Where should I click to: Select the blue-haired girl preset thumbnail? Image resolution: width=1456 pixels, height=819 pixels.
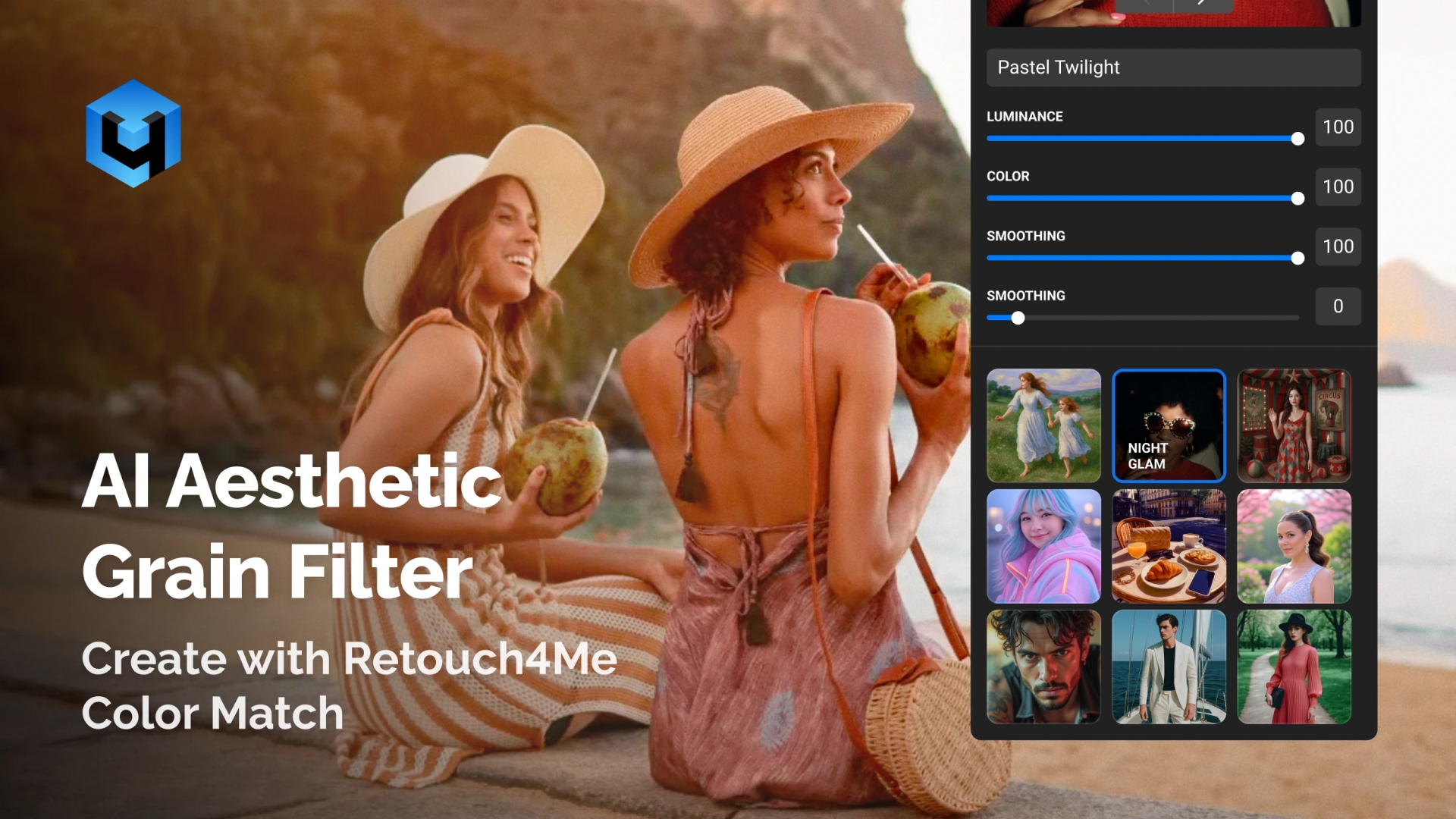click(x=1043, y=546)
